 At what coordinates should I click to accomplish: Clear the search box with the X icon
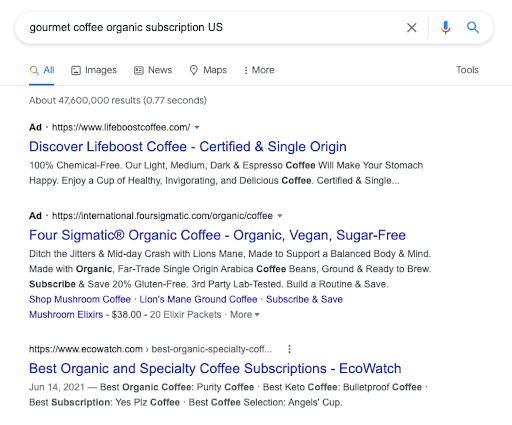coord(412,28)
